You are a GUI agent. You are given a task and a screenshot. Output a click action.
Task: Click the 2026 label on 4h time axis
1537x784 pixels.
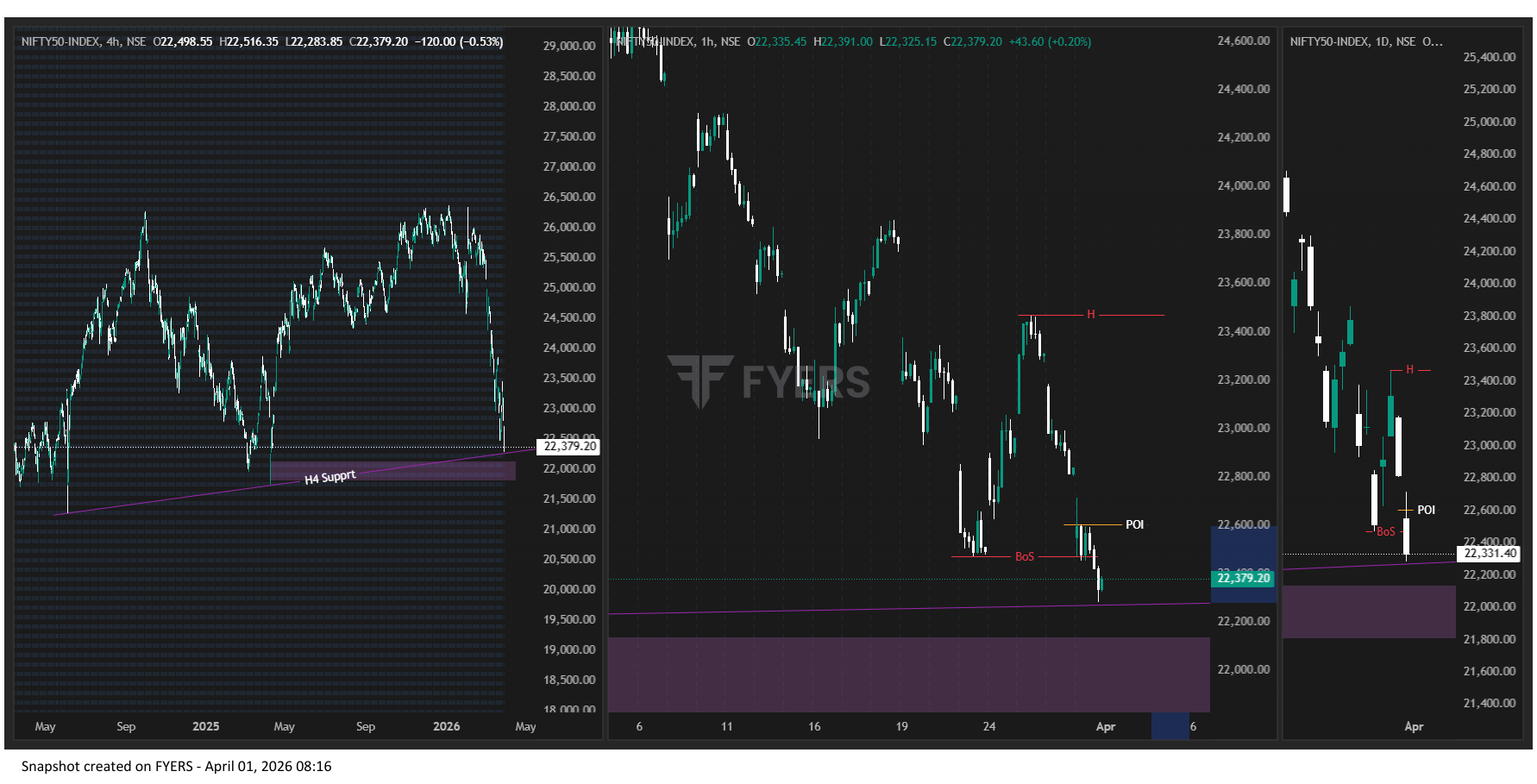(x=446, y=726)
